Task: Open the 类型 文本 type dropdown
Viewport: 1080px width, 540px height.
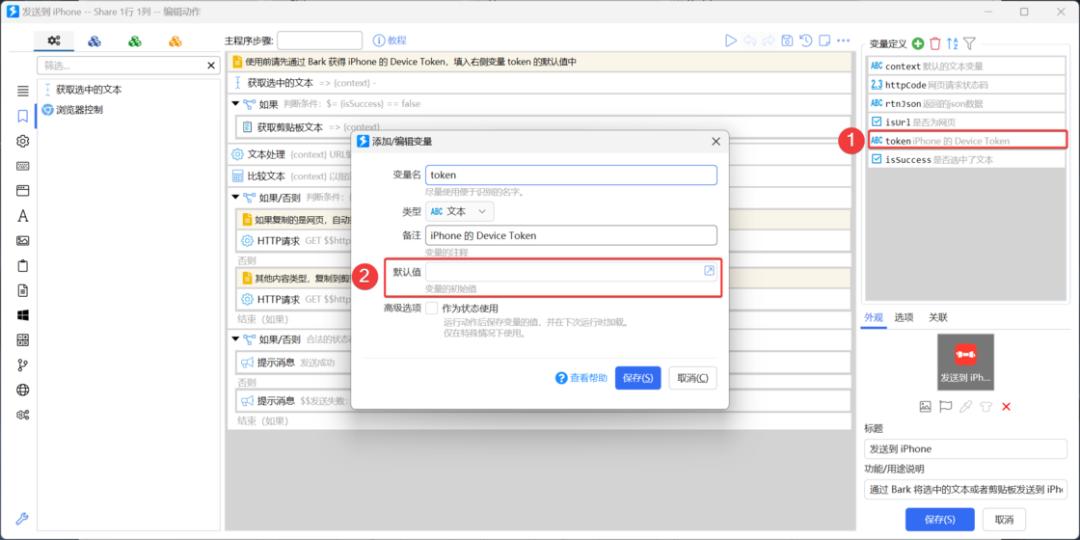Action: 459,211
